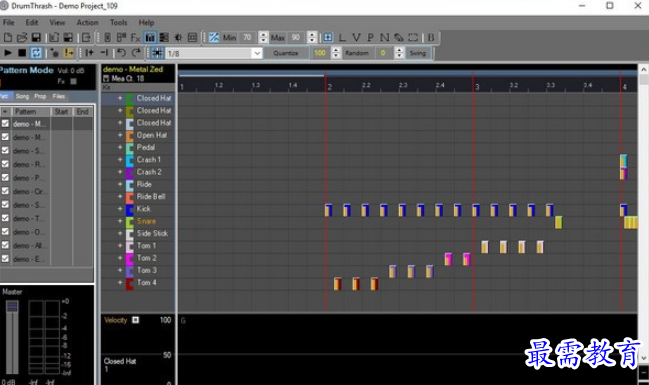This screenshot has height=385, width=649.
Task: Click the record dot toolbar icon
Action: [x=54, y=53]
